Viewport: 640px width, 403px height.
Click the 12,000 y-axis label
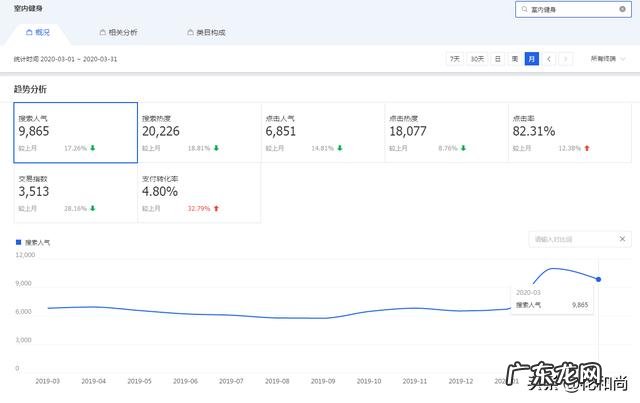(25, 255)
